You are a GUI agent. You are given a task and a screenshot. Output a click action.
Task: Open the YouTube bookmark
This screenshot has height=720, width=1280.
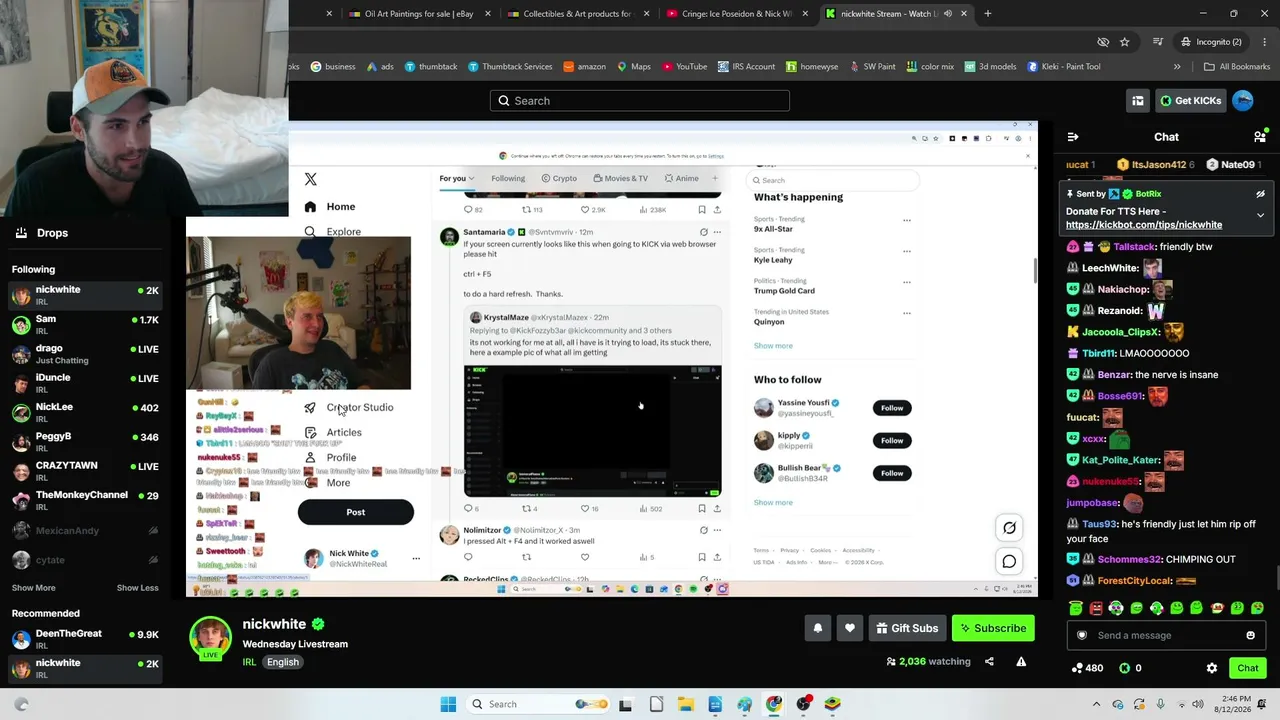pyautogui.click(x=684, y=67)
